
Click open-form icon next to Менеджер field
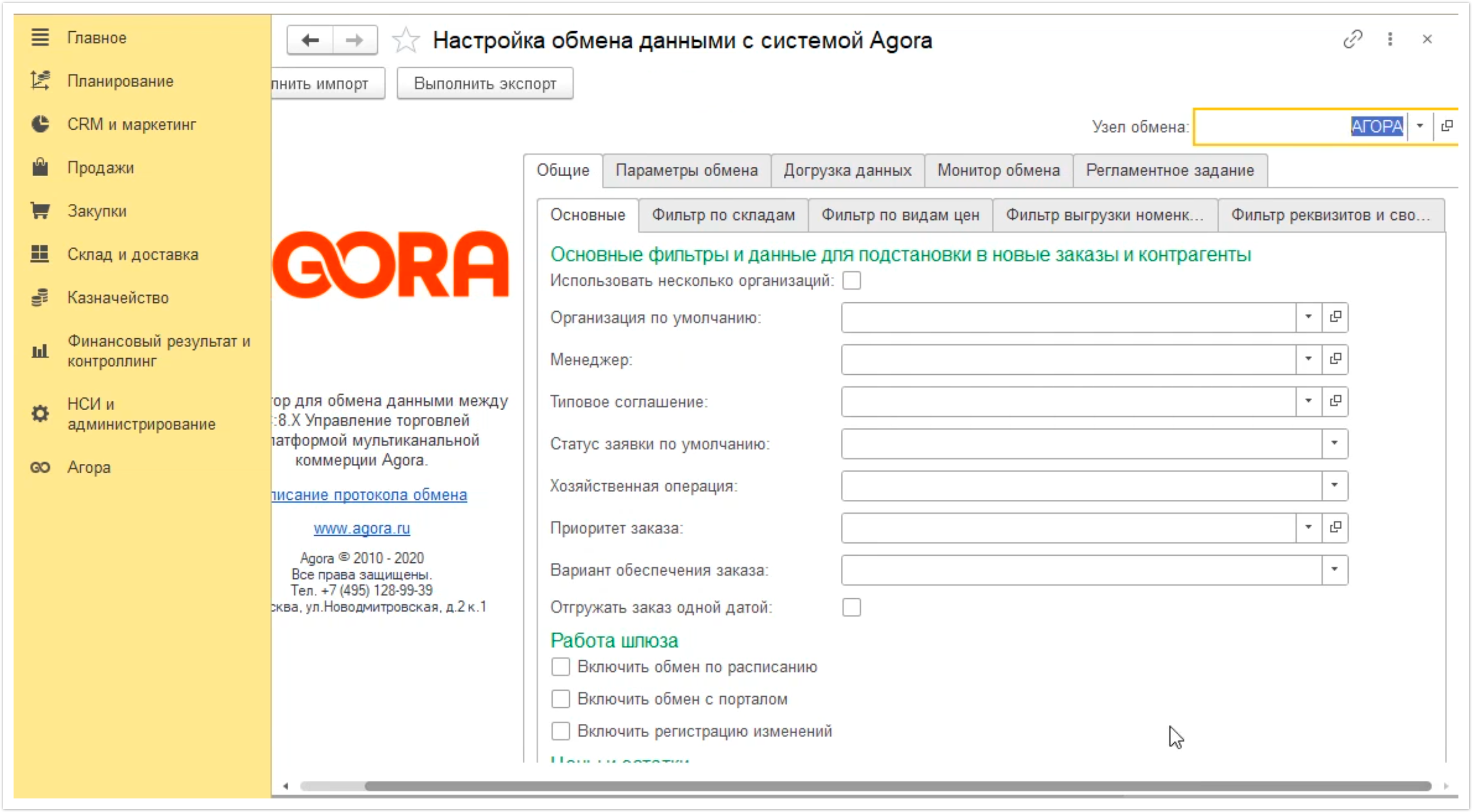coord(1335,359)
